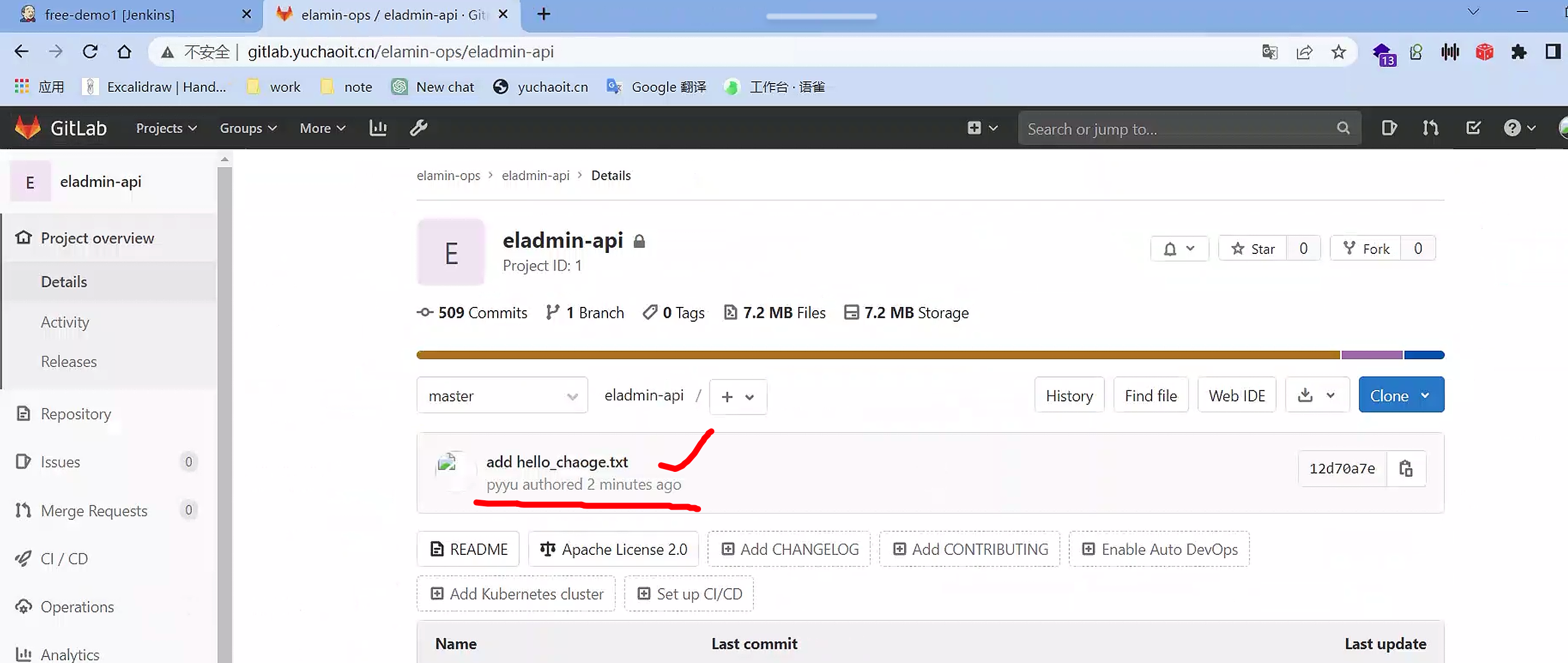Image resolution: width=1568 pixels, height=663 pixels.
Task: Open browser extensions puzzle icon
Action: [x=1519, y=52]
